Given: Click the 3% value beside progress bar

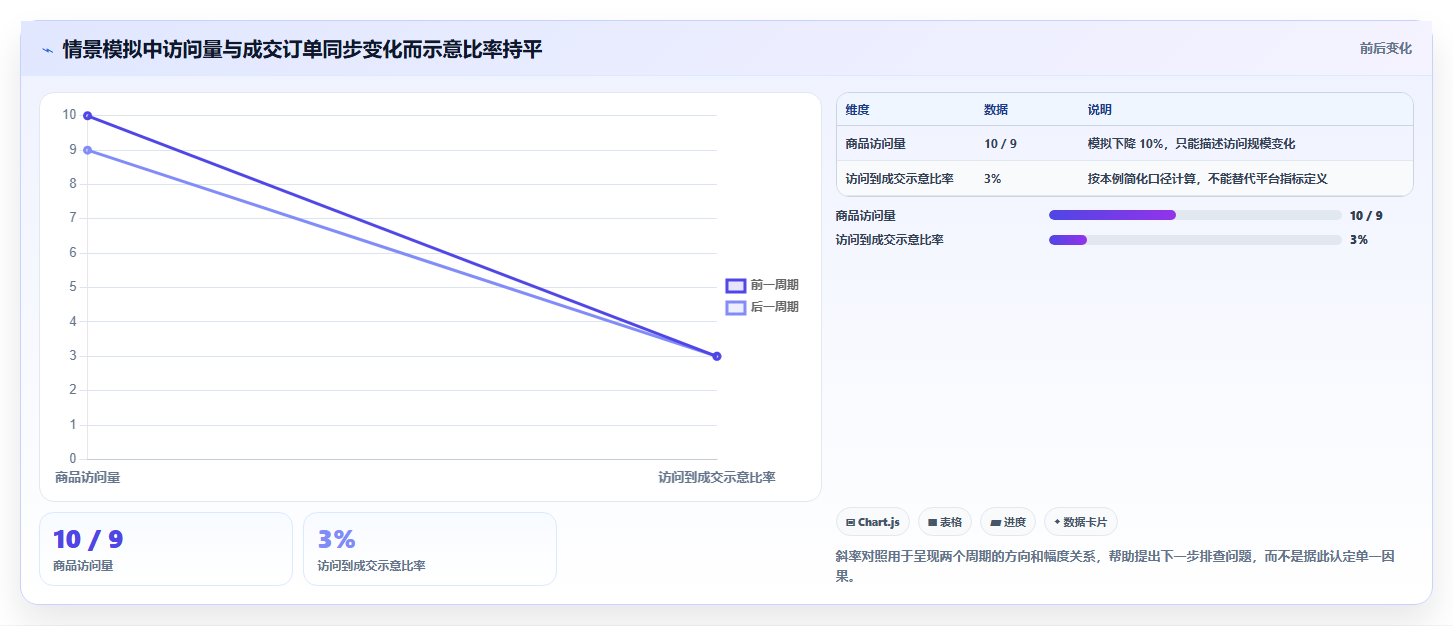Looking at the screenshot, I should coord(1359,239).
